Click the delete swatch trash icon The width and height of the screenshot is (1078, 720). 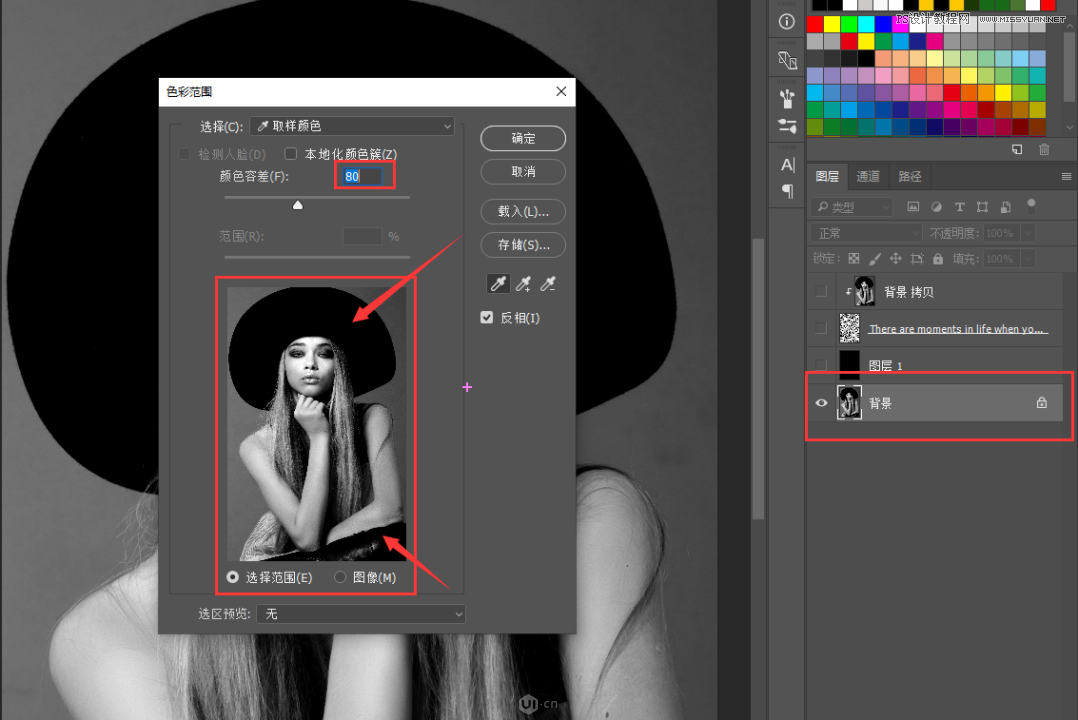(x=1044, y=148)
